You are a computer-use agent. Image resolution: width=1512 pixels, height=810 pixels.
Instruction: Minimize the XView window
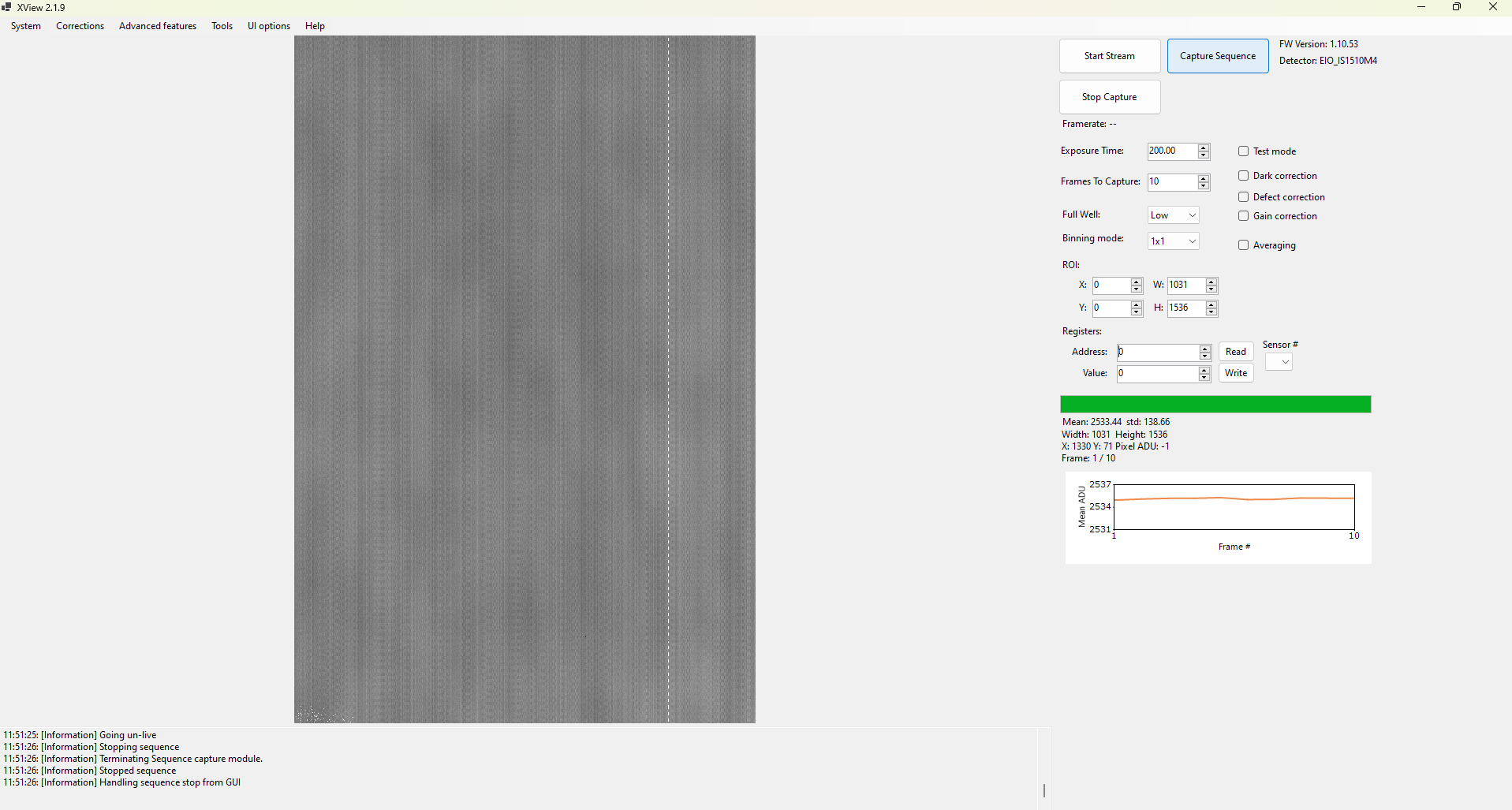pos(1421,7)
